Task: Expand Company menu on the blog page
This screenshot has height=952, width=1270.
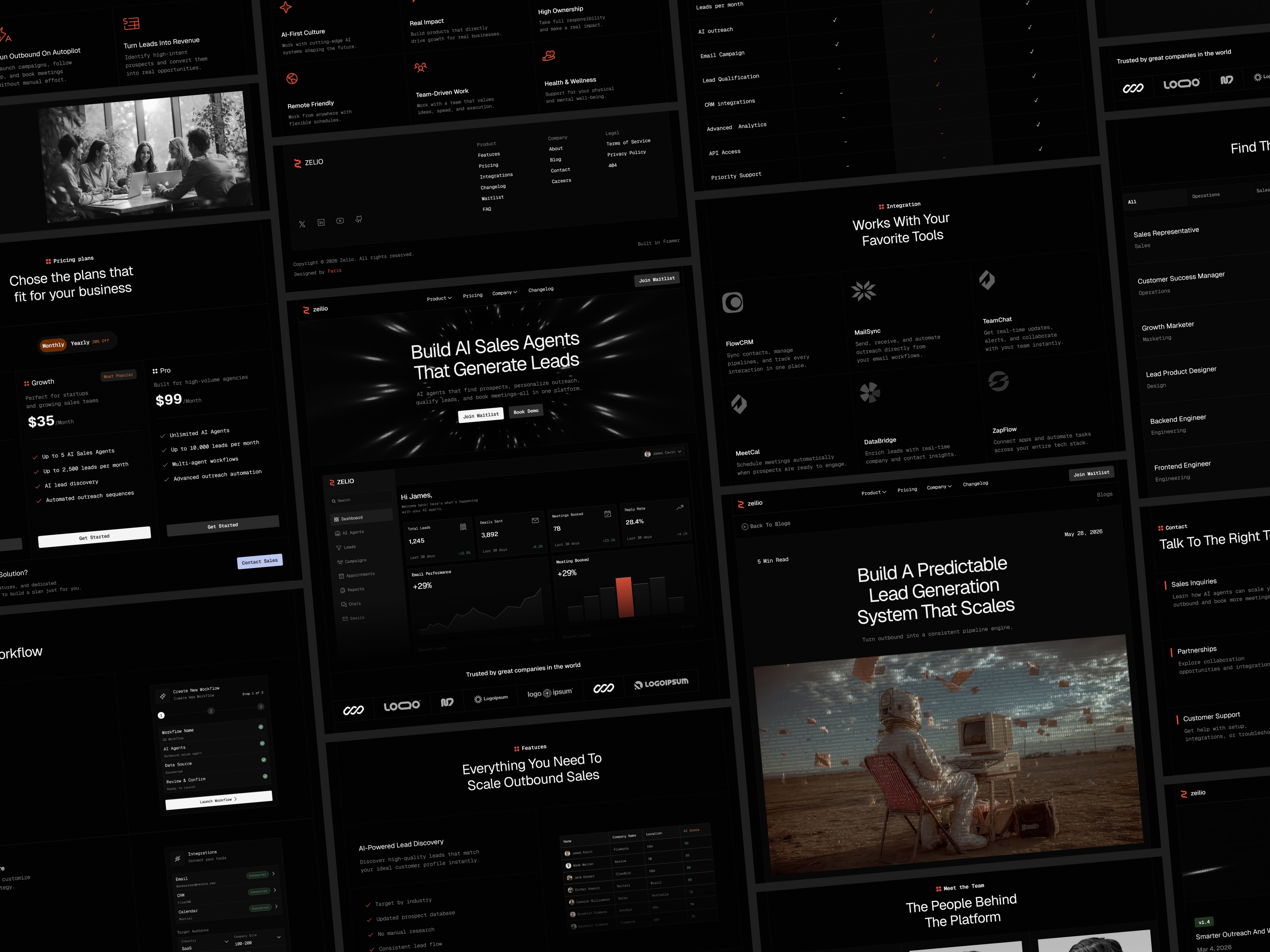Action: (x=939, y=487)
